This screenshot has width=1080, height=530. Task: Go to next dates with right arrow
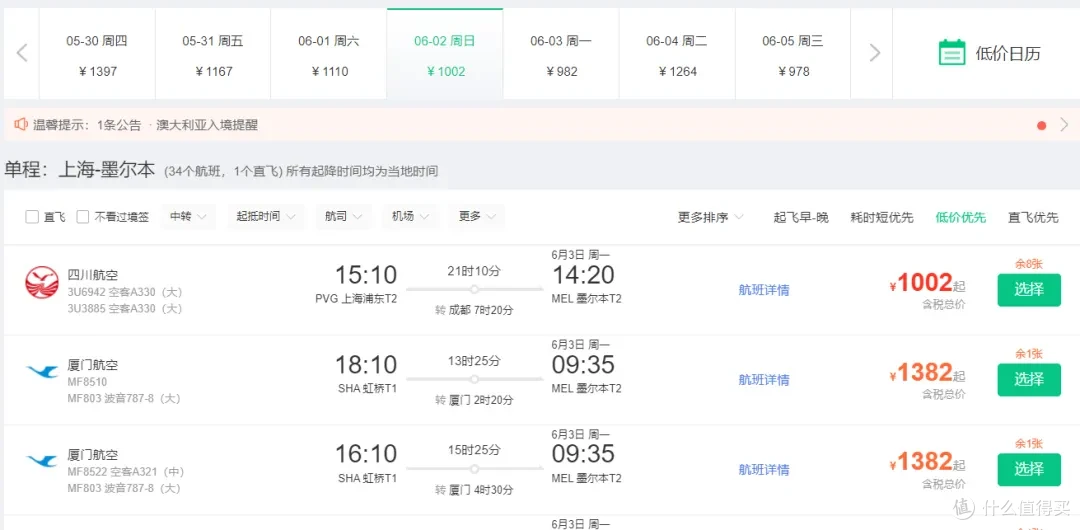(x=875, y=53)
